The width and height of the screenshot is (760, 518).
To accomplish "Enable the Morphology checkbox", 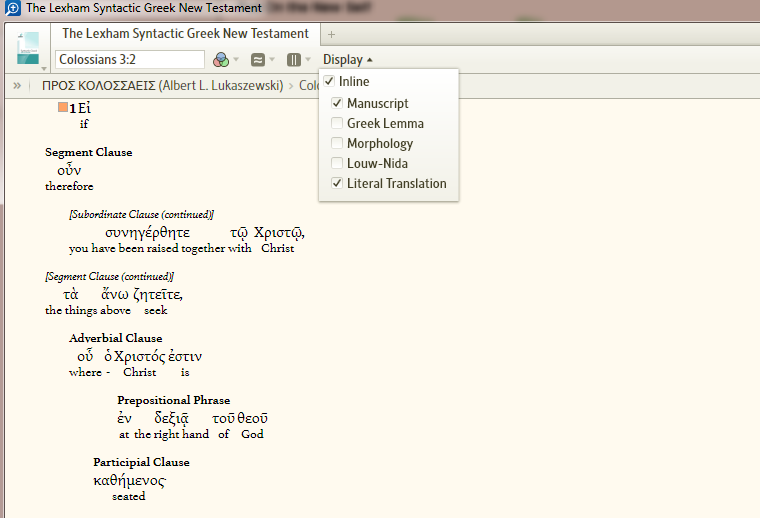I will 337,143.
